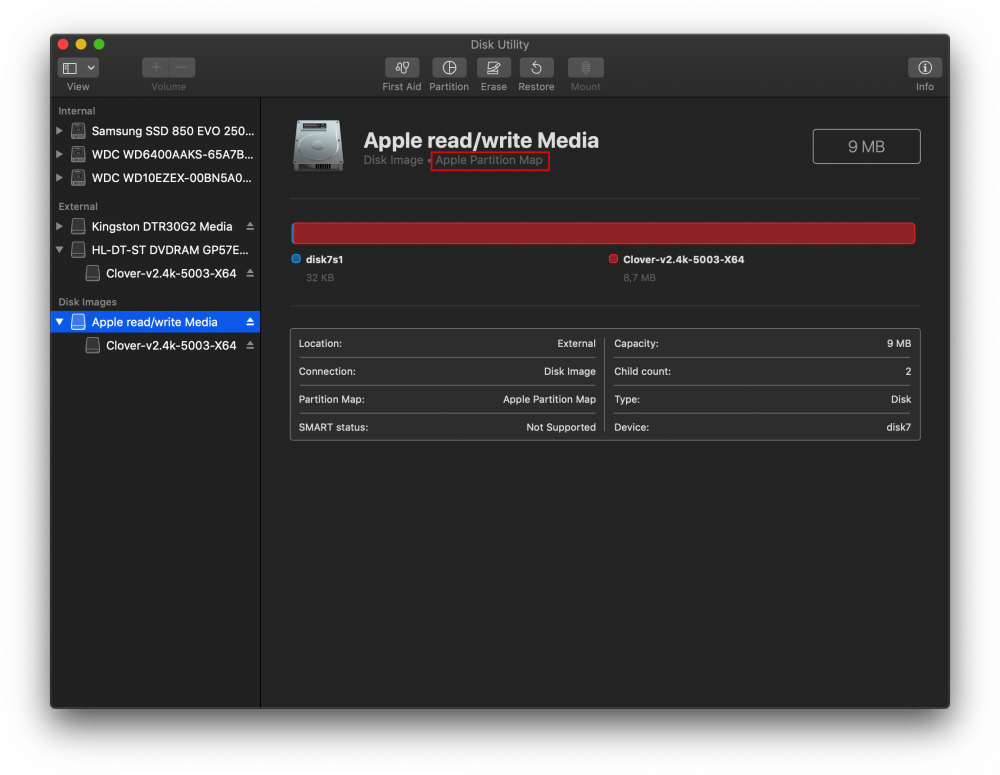Click the blue disk7s1 legend swatch

(296, 259)
